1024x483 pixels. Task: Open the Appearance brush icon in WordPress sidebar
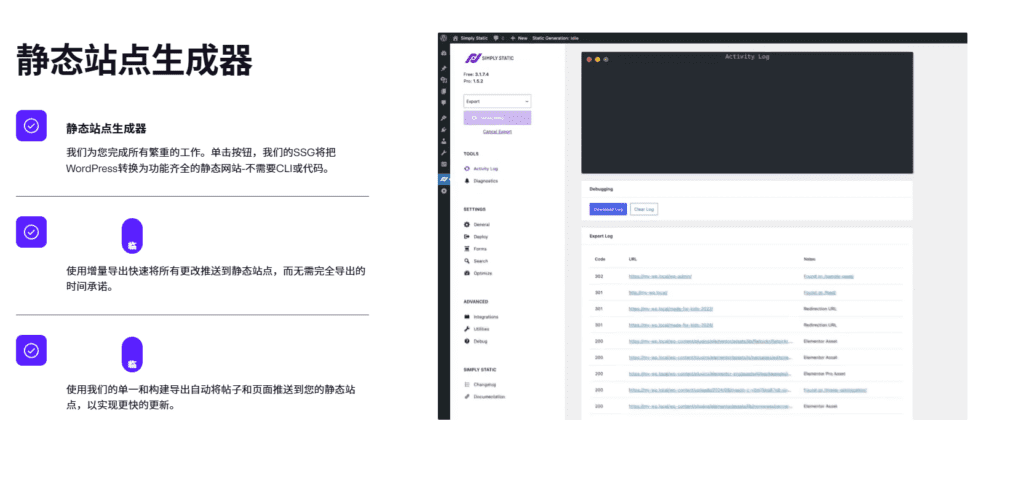(x=443, y=118)
